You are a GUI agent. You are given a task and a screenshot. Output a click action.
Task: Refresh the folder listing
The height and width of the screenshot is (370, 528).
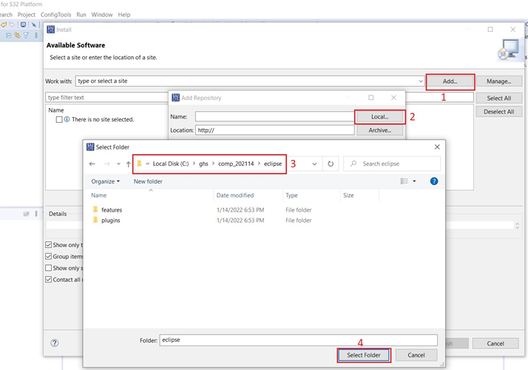pos(331,164)
